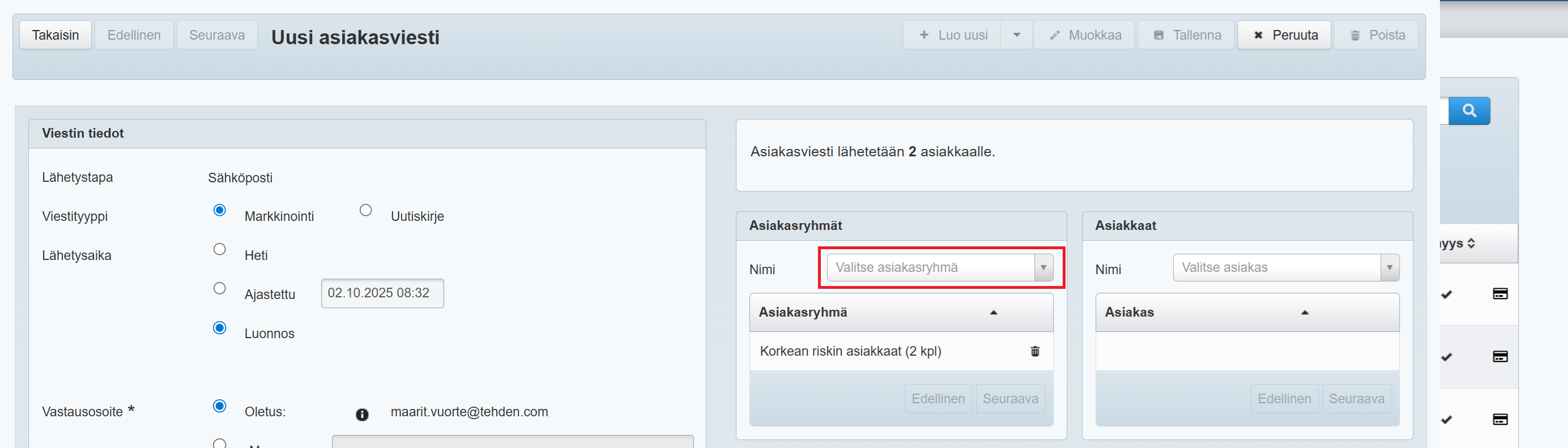Click the topmost checkmark icon in right list
Screen dimensions: 1568x448
coord(1446,295)
